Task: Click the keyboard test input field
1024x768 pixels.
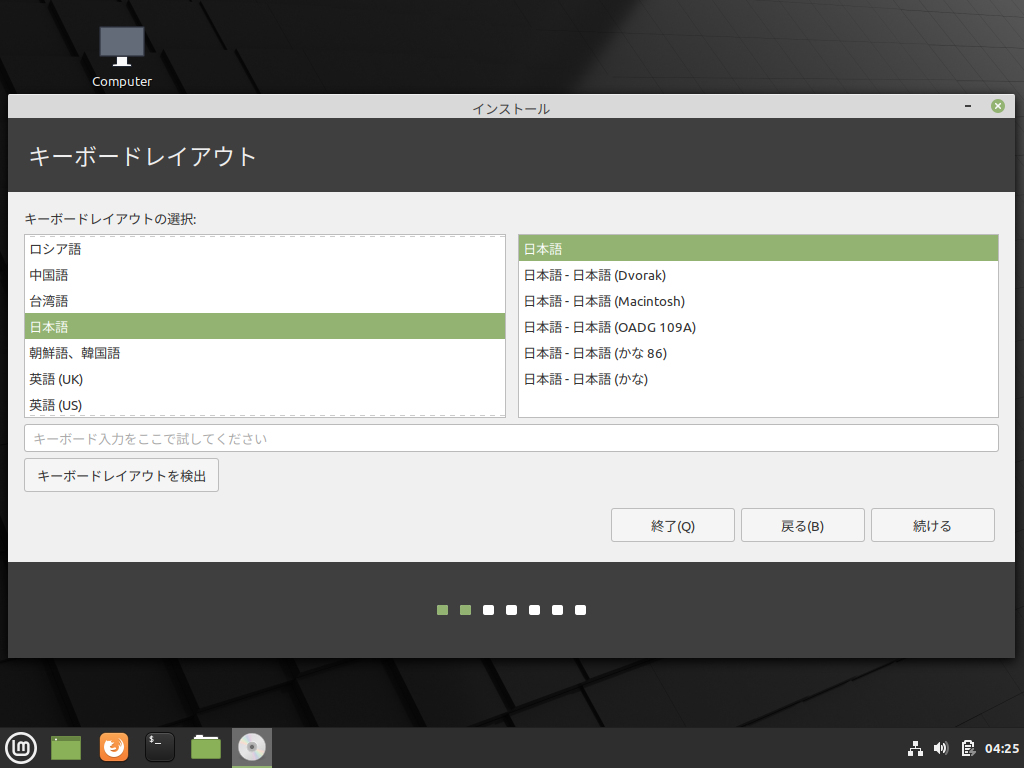Action: pyautogui.click(x=511, y=438)
